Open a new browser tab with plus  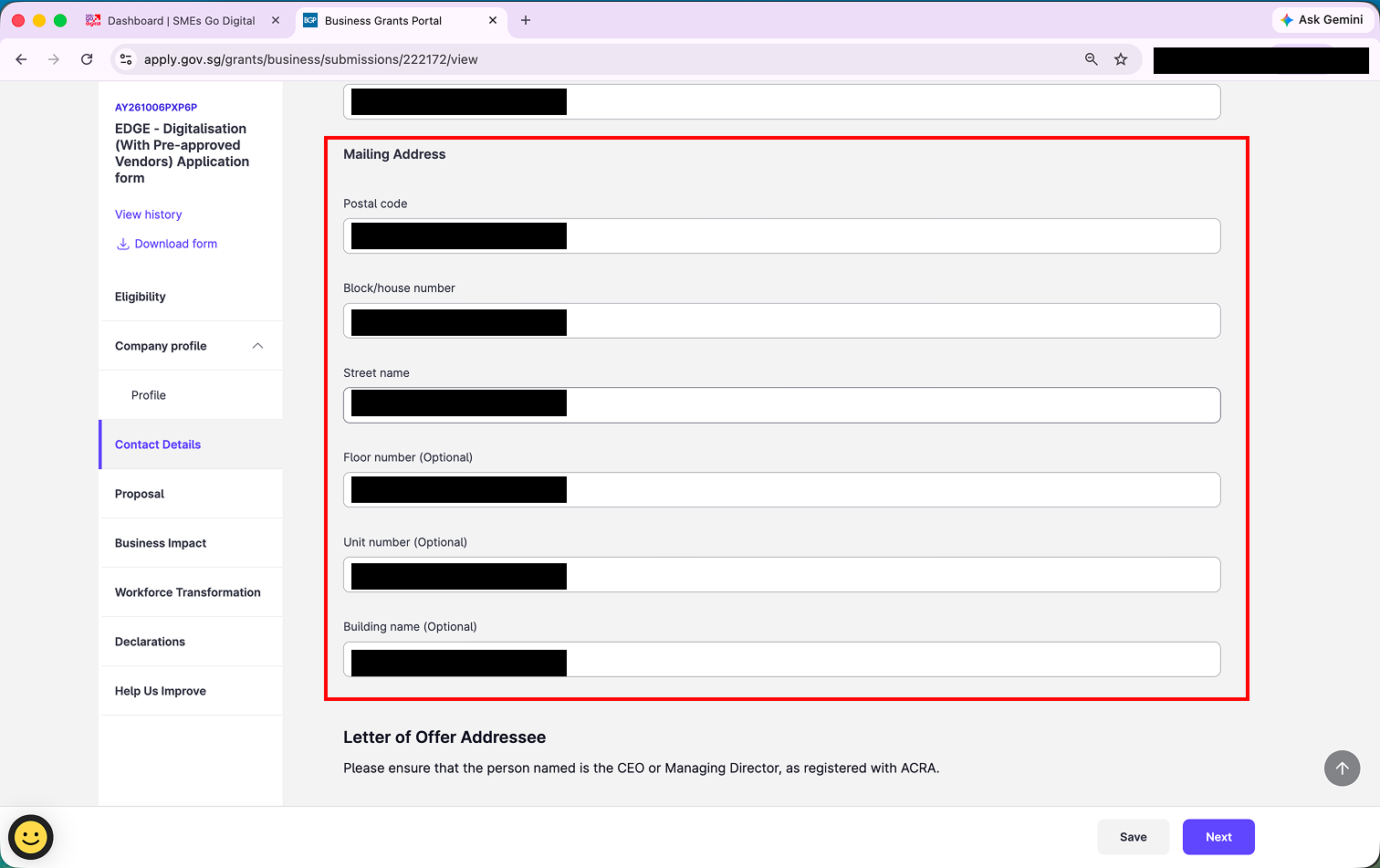[526, 20]
